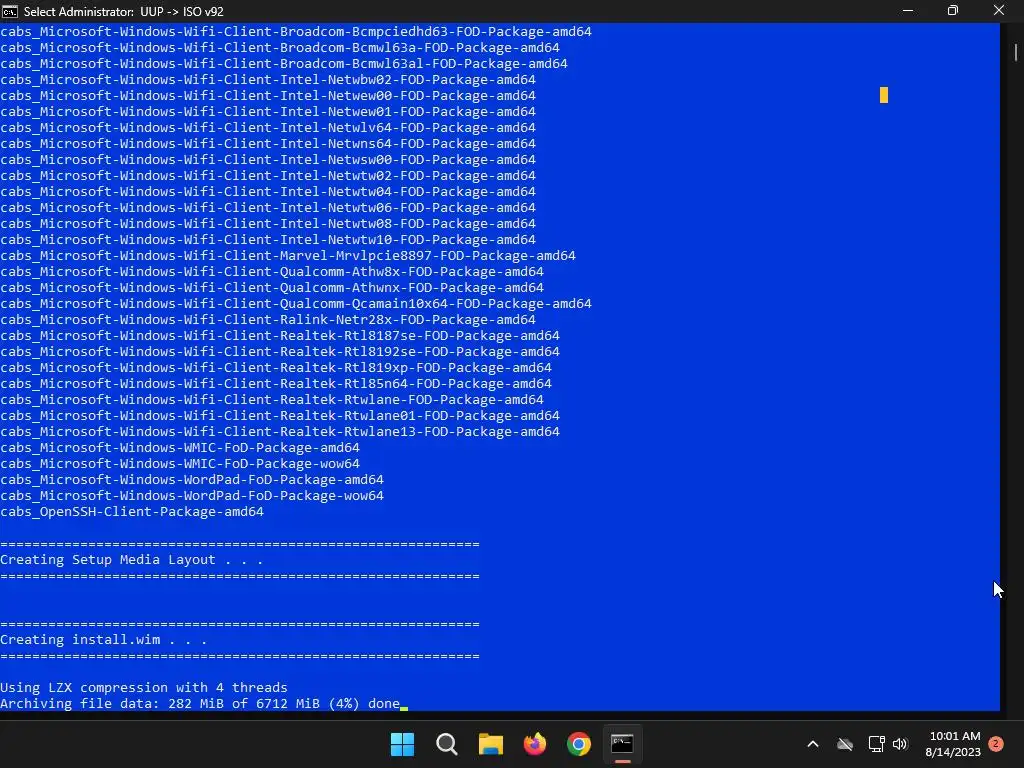Screen dimensions: 1024x768
Task: Launch Firefox from the taskbar
Action: [x=535, y=744]
